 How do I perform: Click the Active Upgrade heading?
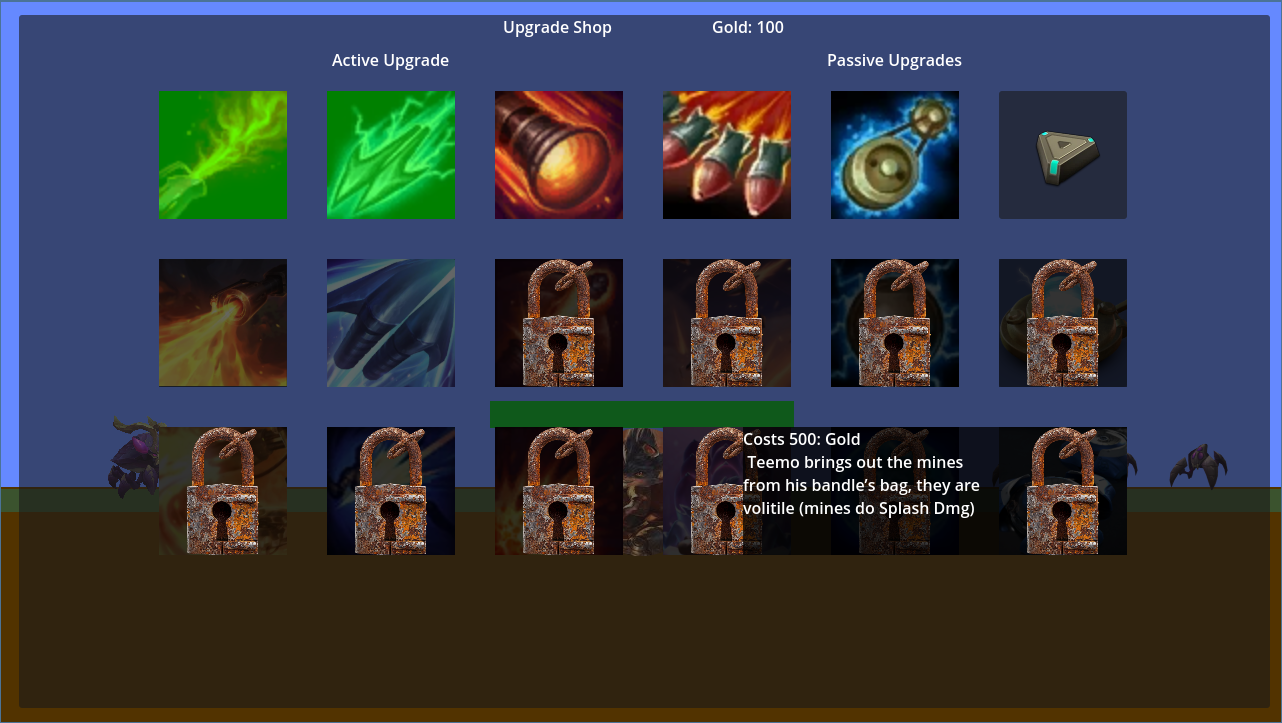click(390, 60)
